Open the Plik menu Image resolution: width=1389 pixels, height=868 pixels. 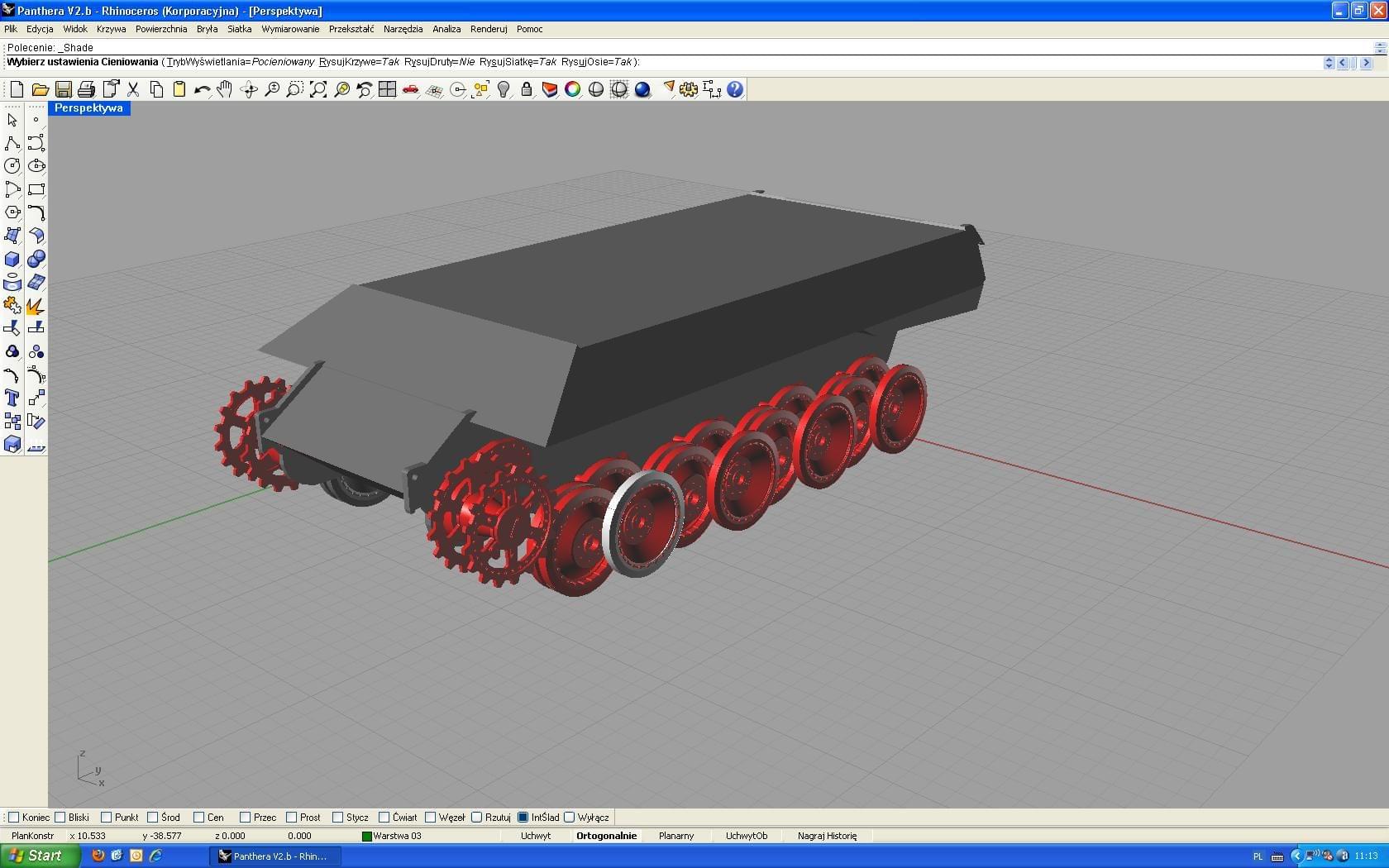(x=11, y=29)
